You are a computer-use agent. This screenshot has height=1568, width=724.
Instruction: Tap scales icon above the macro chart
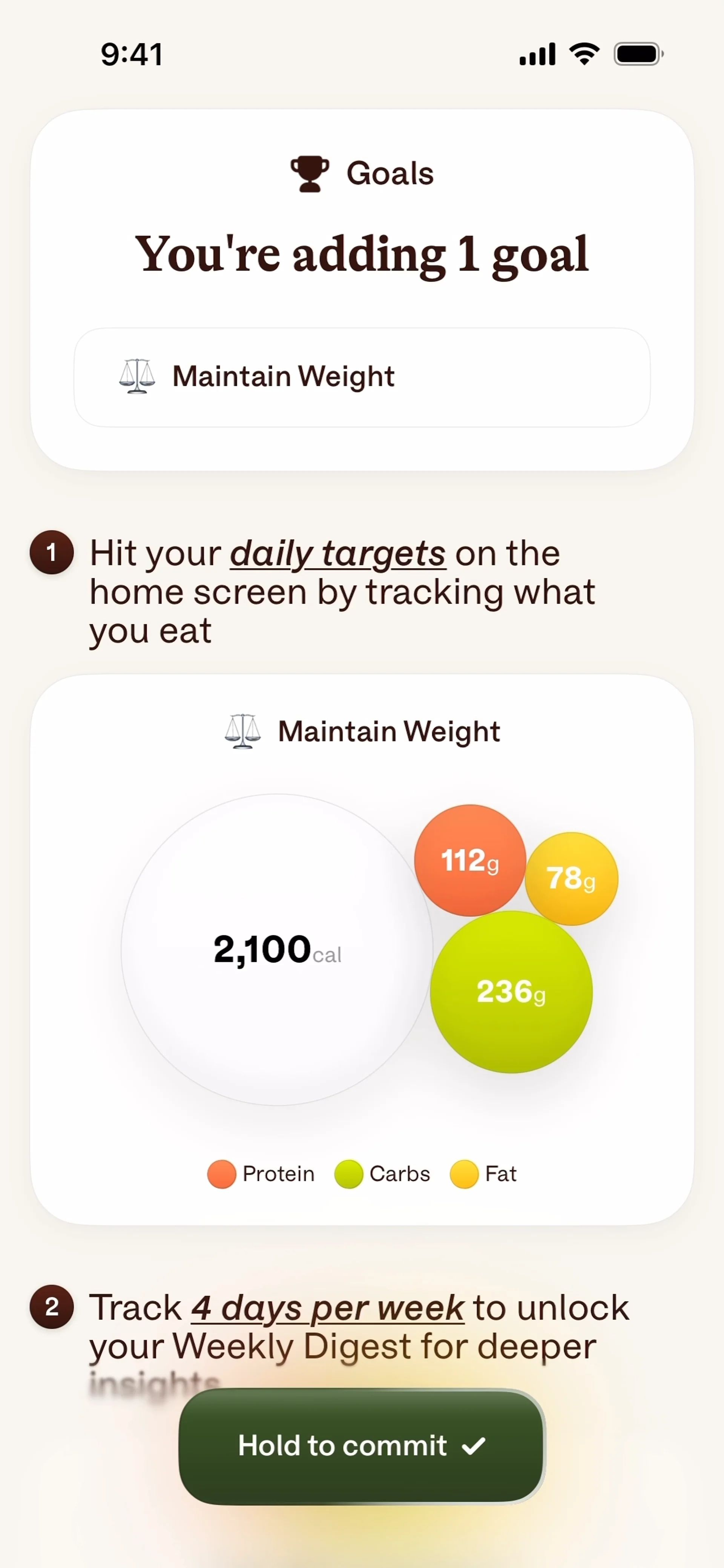[242, 731]
